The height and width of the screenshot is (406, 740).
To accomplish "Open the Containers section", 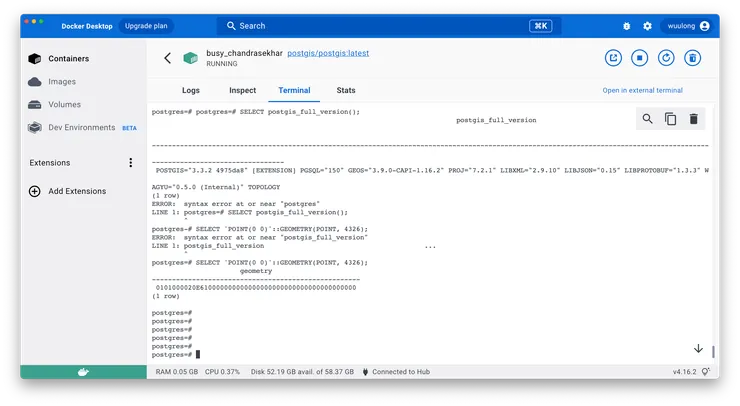I will pos(68,59).
